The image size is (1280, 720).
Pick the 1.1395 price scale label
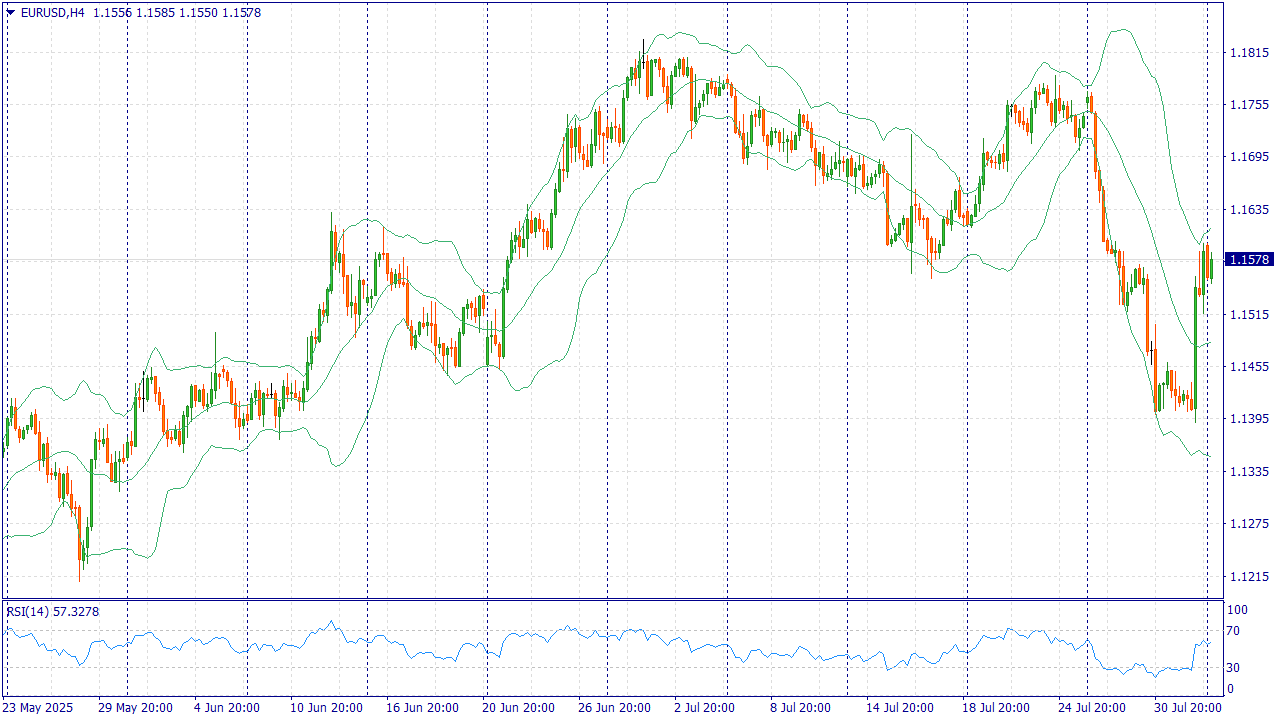[1248, 419]
